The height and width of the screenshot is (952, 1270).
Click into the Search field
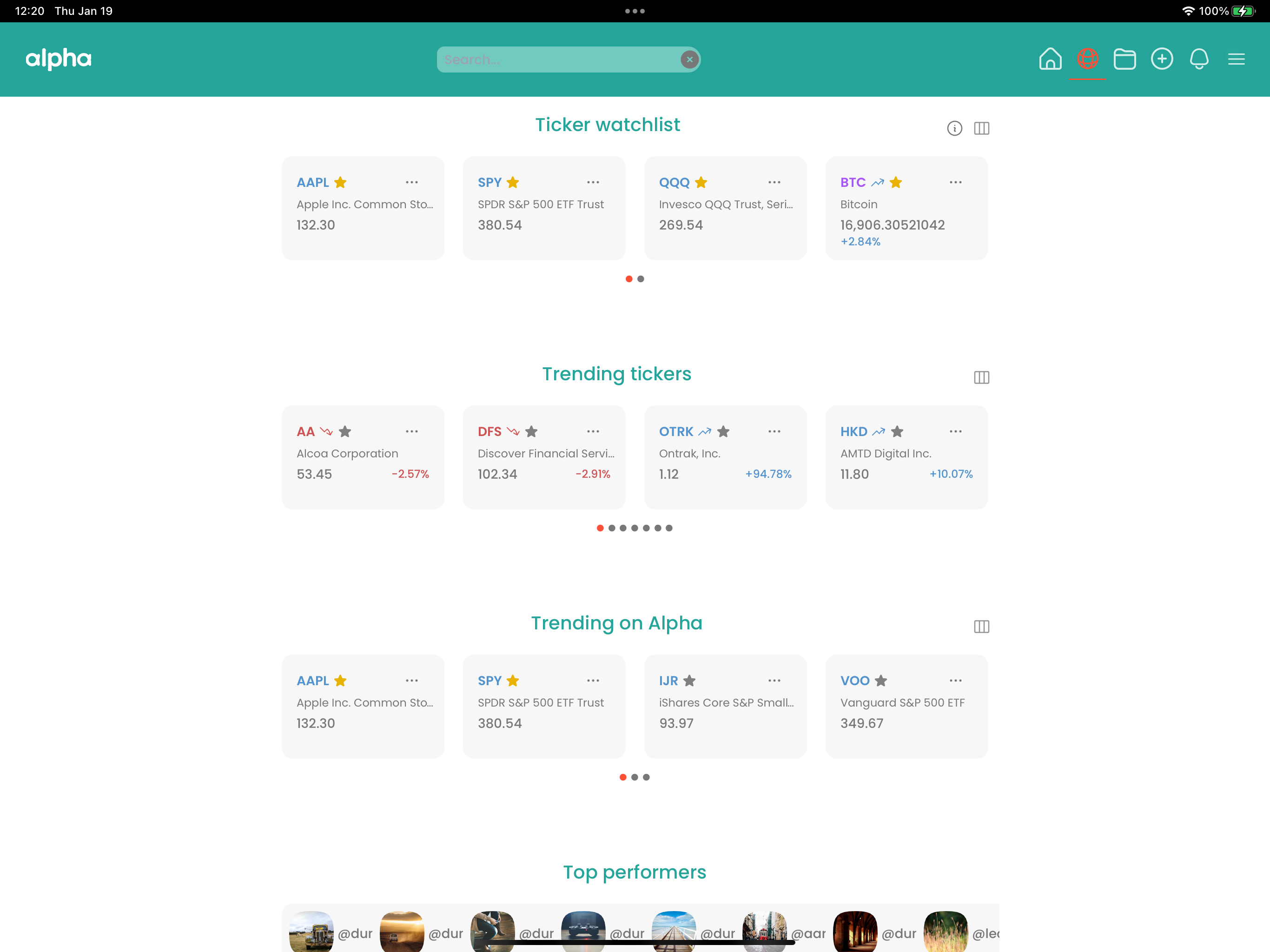pyautogui.click(x=569, y=59)
